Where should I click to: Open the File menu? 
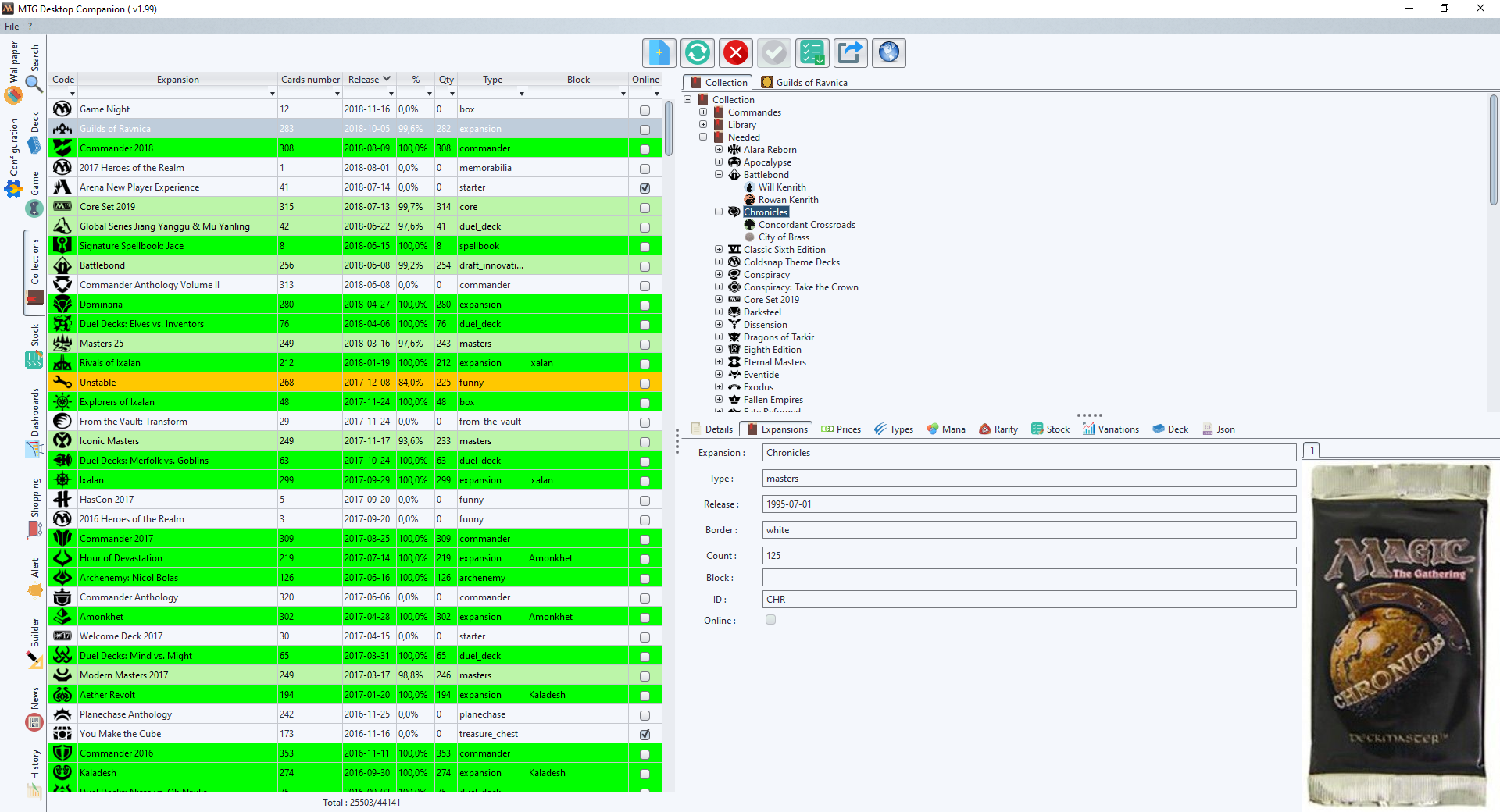click(12, 26)
